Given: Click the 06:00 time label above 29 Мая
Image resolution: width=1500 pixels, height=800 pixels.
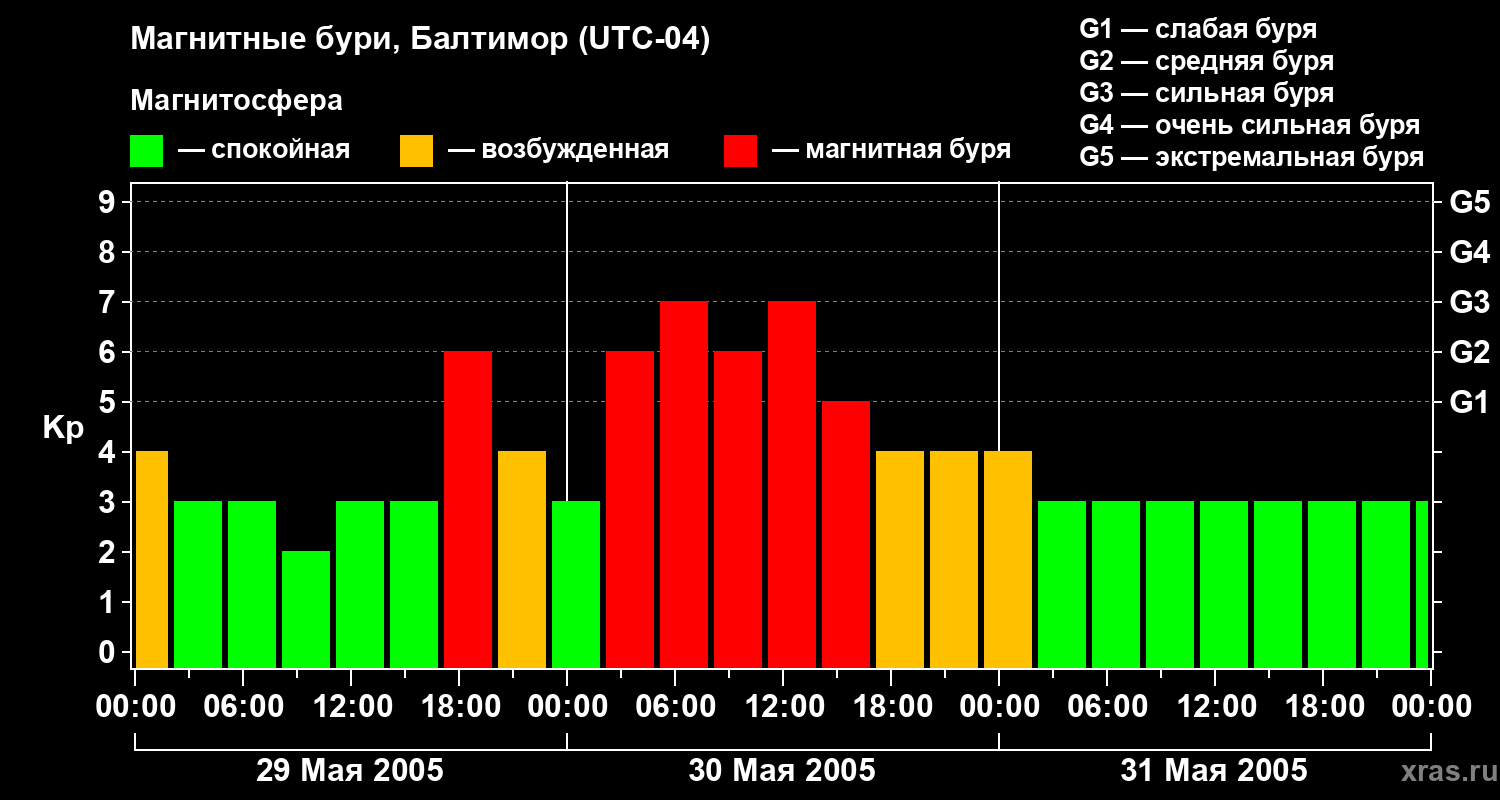Looking at the screenshot, I should coord(243,706).
